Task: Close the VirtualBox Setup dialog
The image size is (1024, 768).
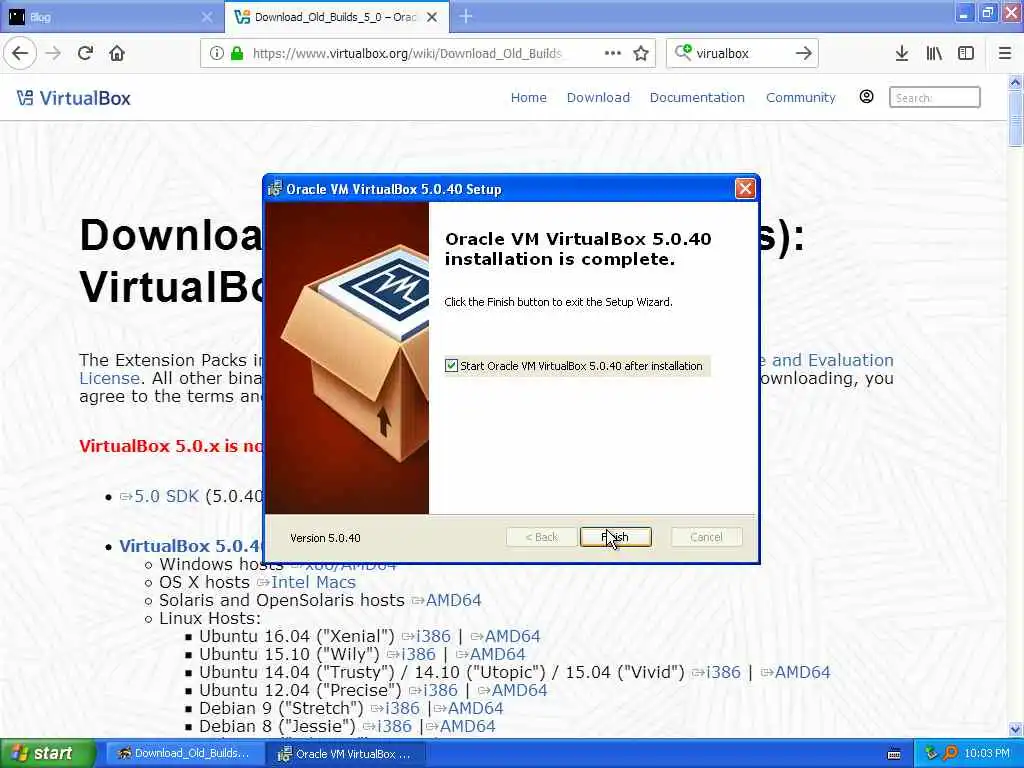Action: 744,189
